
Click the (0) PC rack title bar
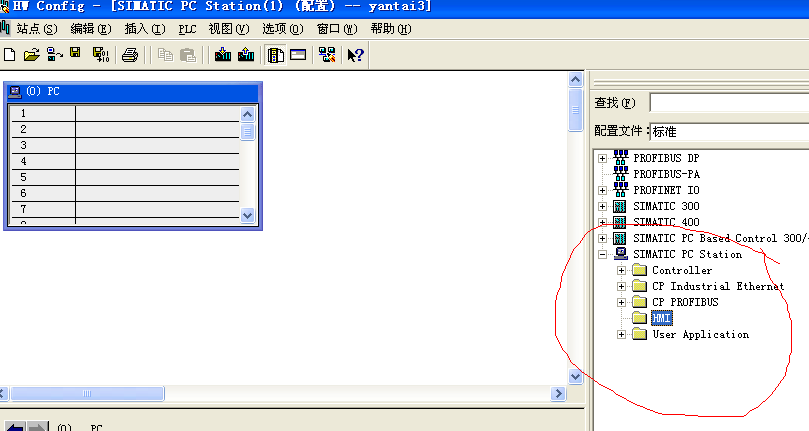coord(133,92)
